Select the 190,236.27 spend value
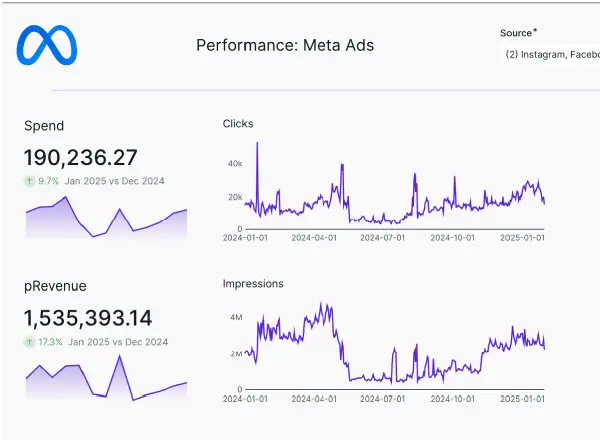 pos(80,157)
